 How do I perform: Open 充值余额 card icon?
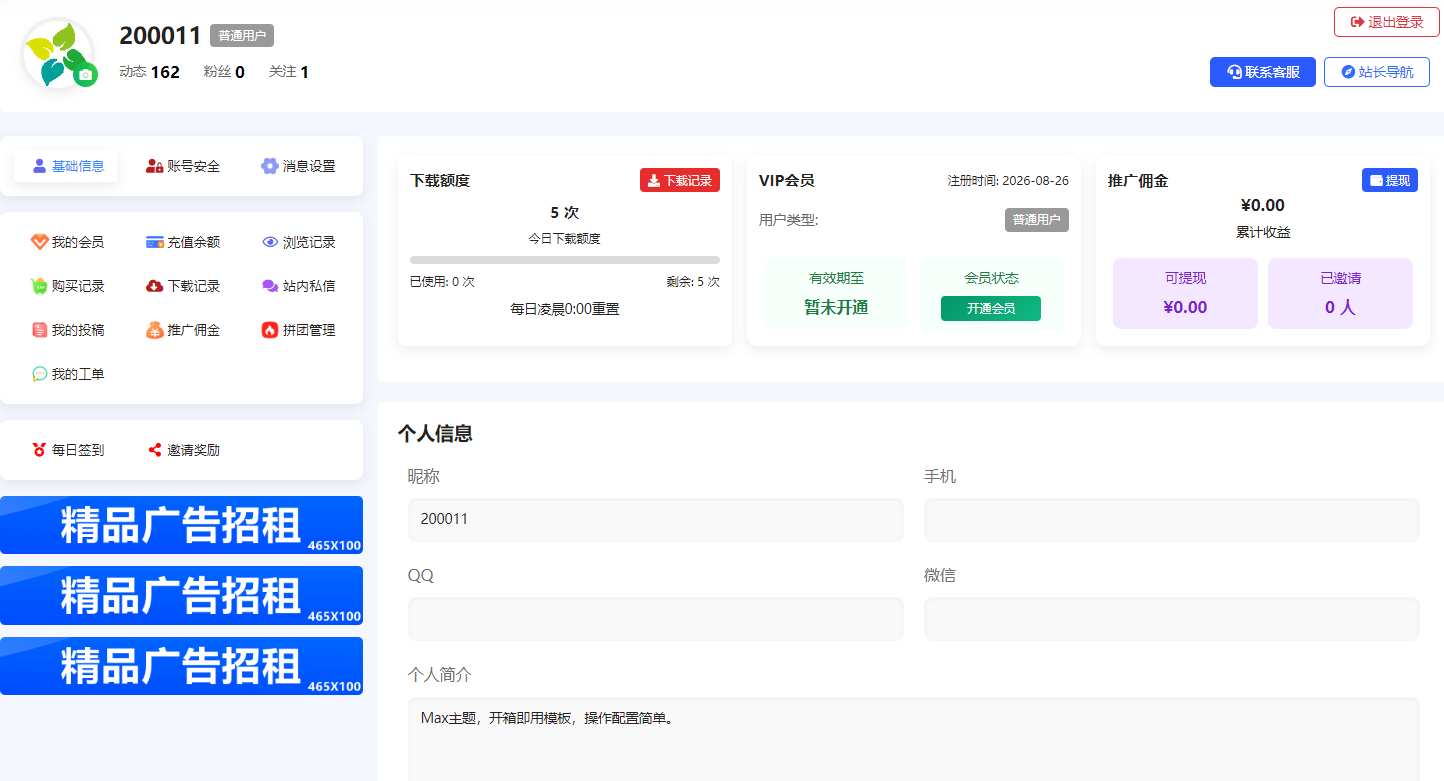155,242
